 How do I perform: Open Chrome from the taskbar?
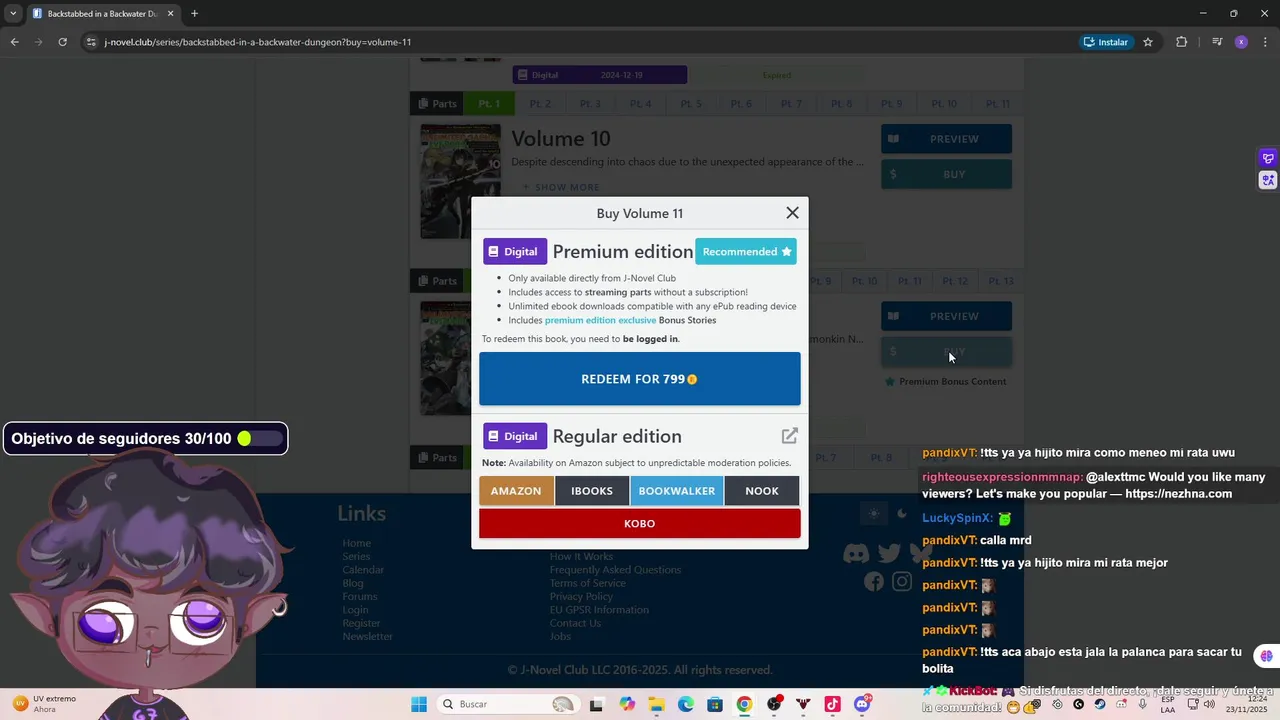click(744, 704)
